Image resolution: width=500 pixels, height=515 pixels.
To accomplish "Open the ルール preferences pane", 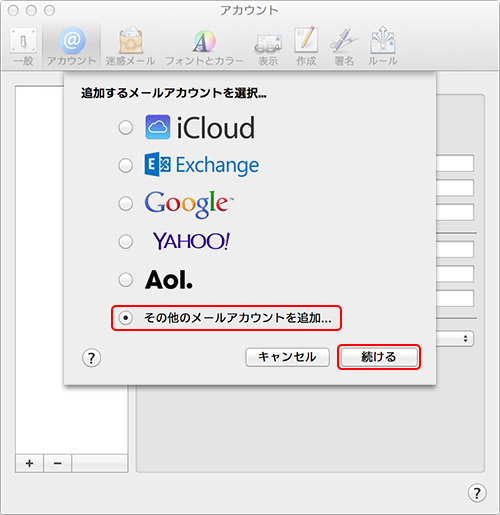I will tap(382, 47).
